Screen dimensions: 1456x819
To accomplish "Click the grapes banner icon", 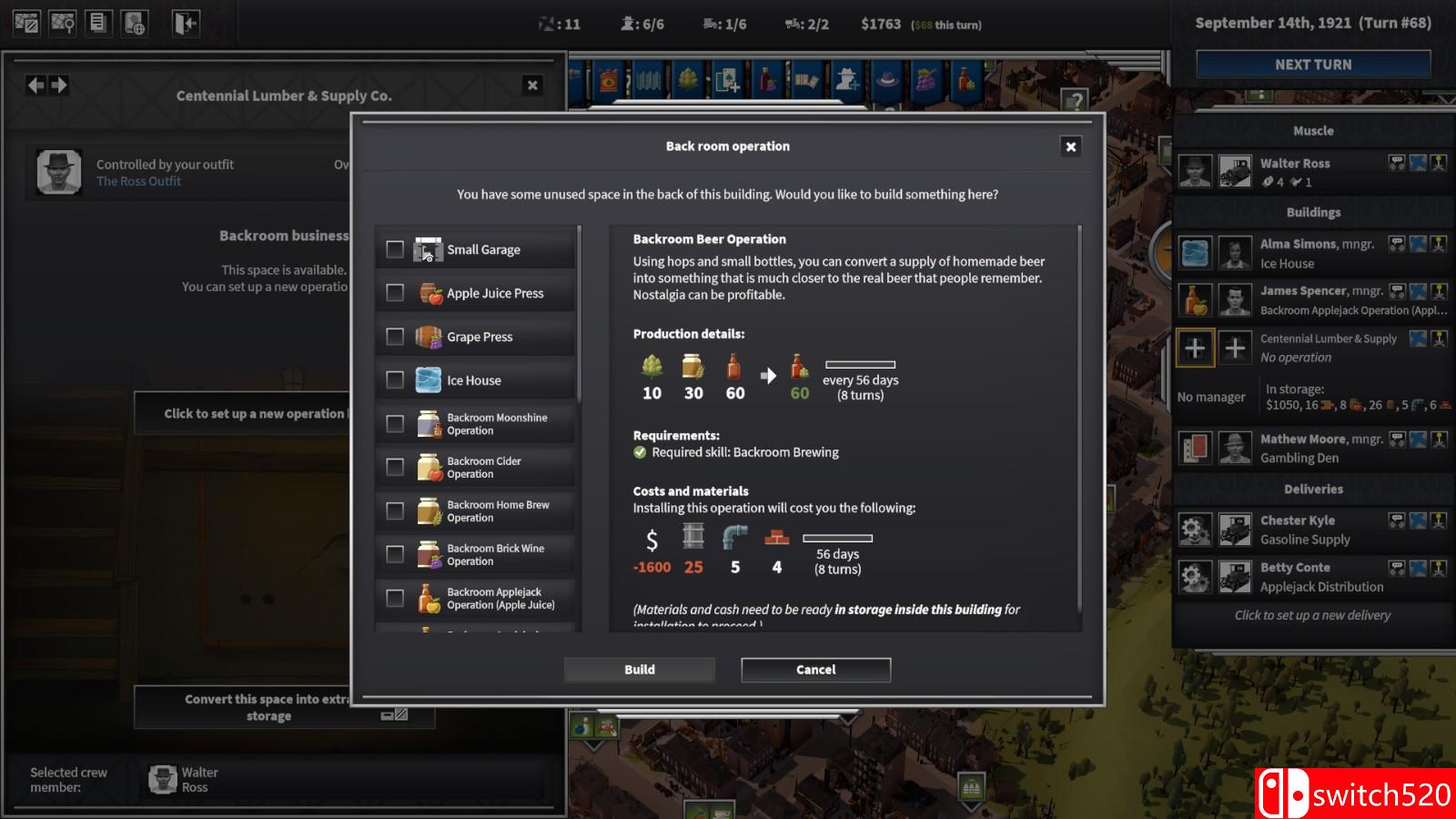I will 926,81.
